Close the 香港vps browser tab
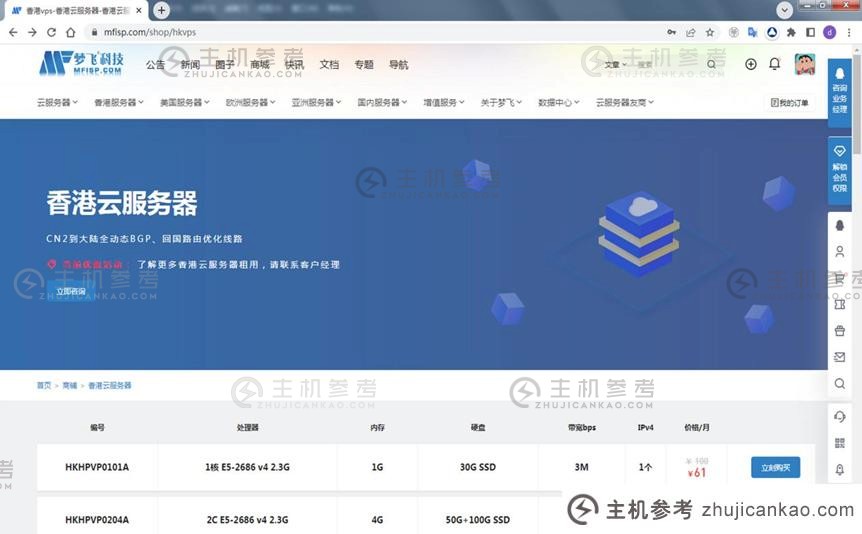Screen dimensions: 862x534 tap(139, 10)
